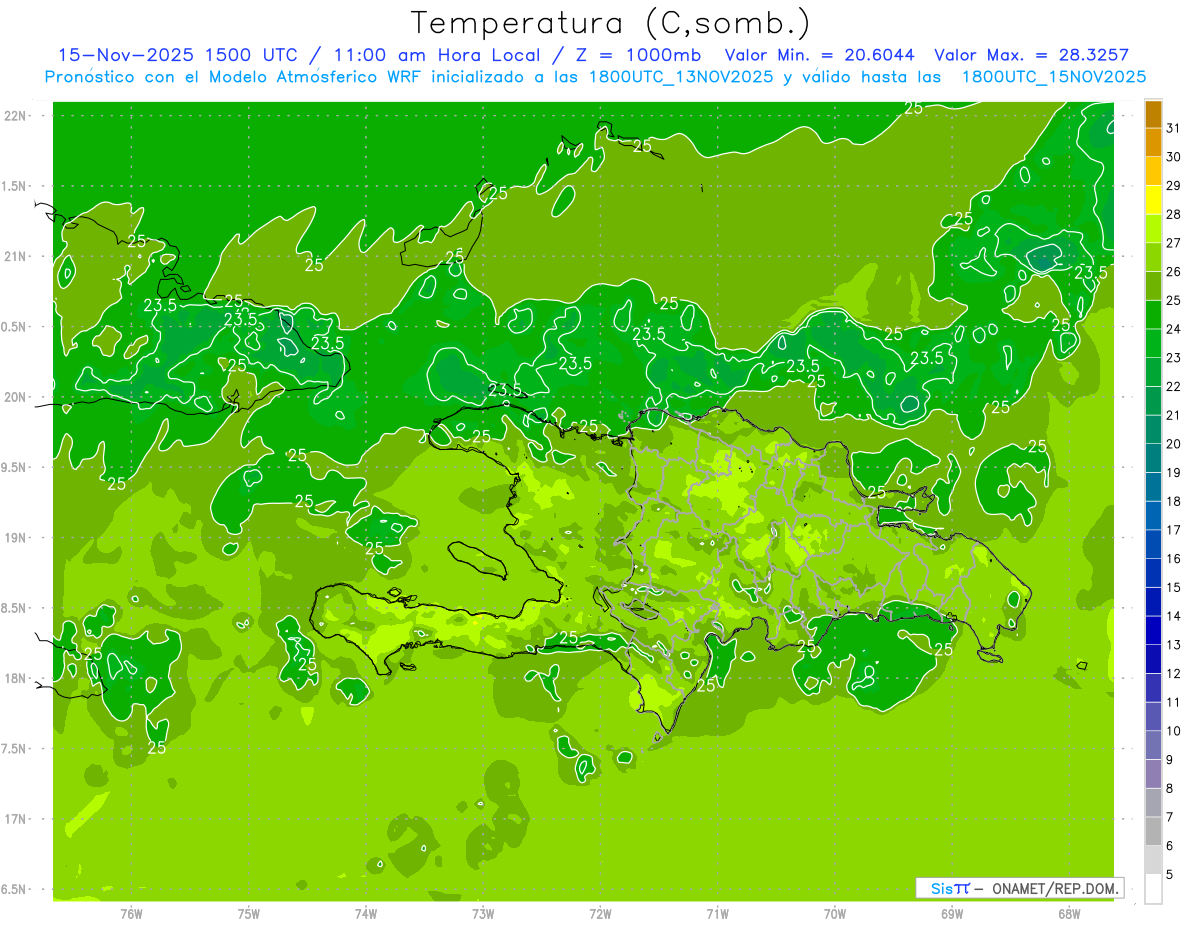
Task: Pick the blue swatch between 16 and 17
Action: tap(1153, 544)
